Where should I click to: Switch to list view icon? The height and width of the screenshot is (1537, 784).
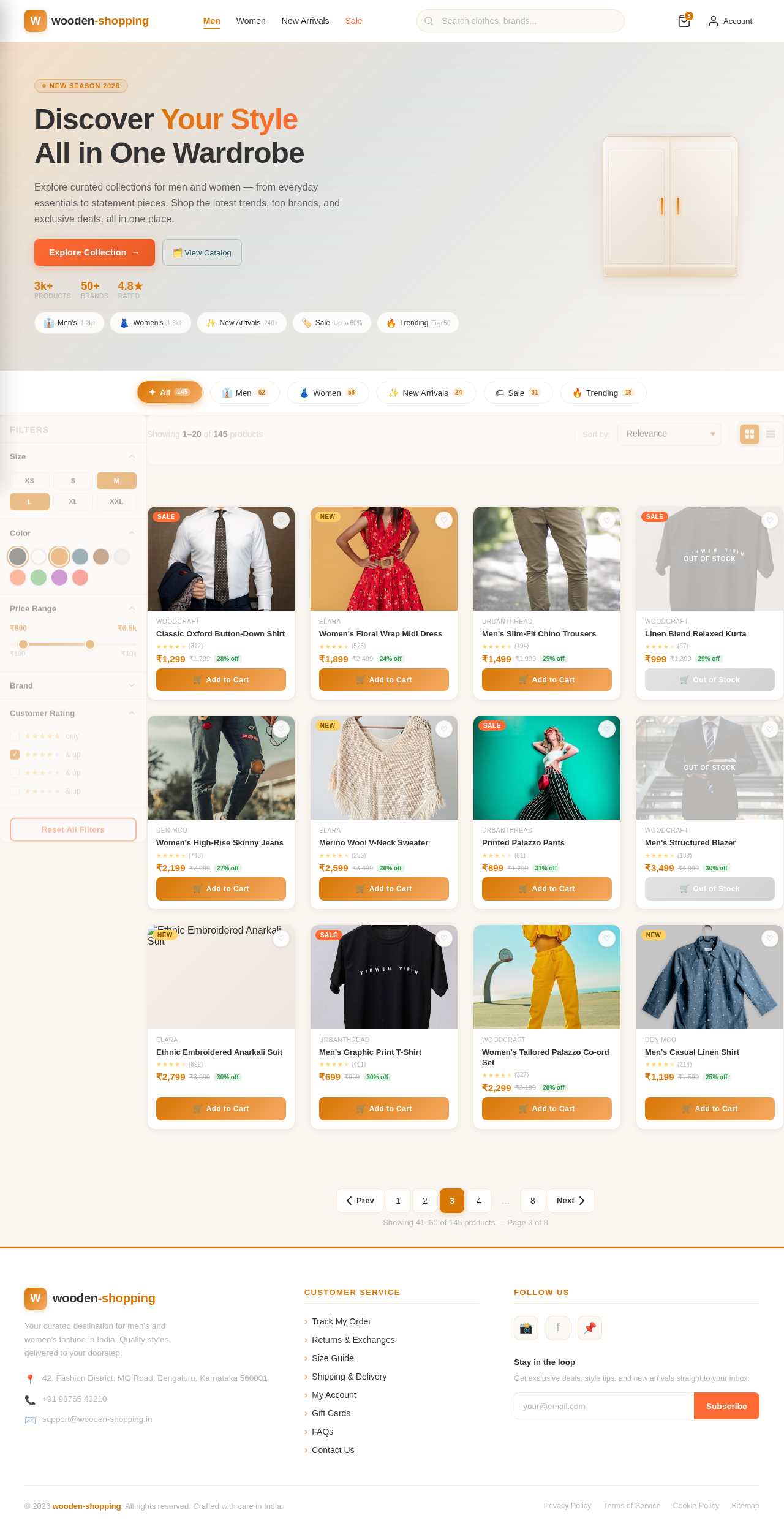point(771,434)
